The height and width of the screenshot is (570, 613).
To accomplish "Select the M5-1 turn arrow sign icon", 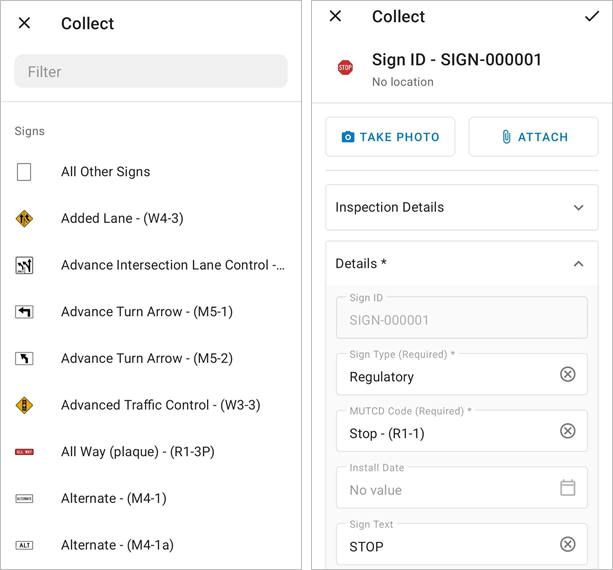I will tap(24, 312).
